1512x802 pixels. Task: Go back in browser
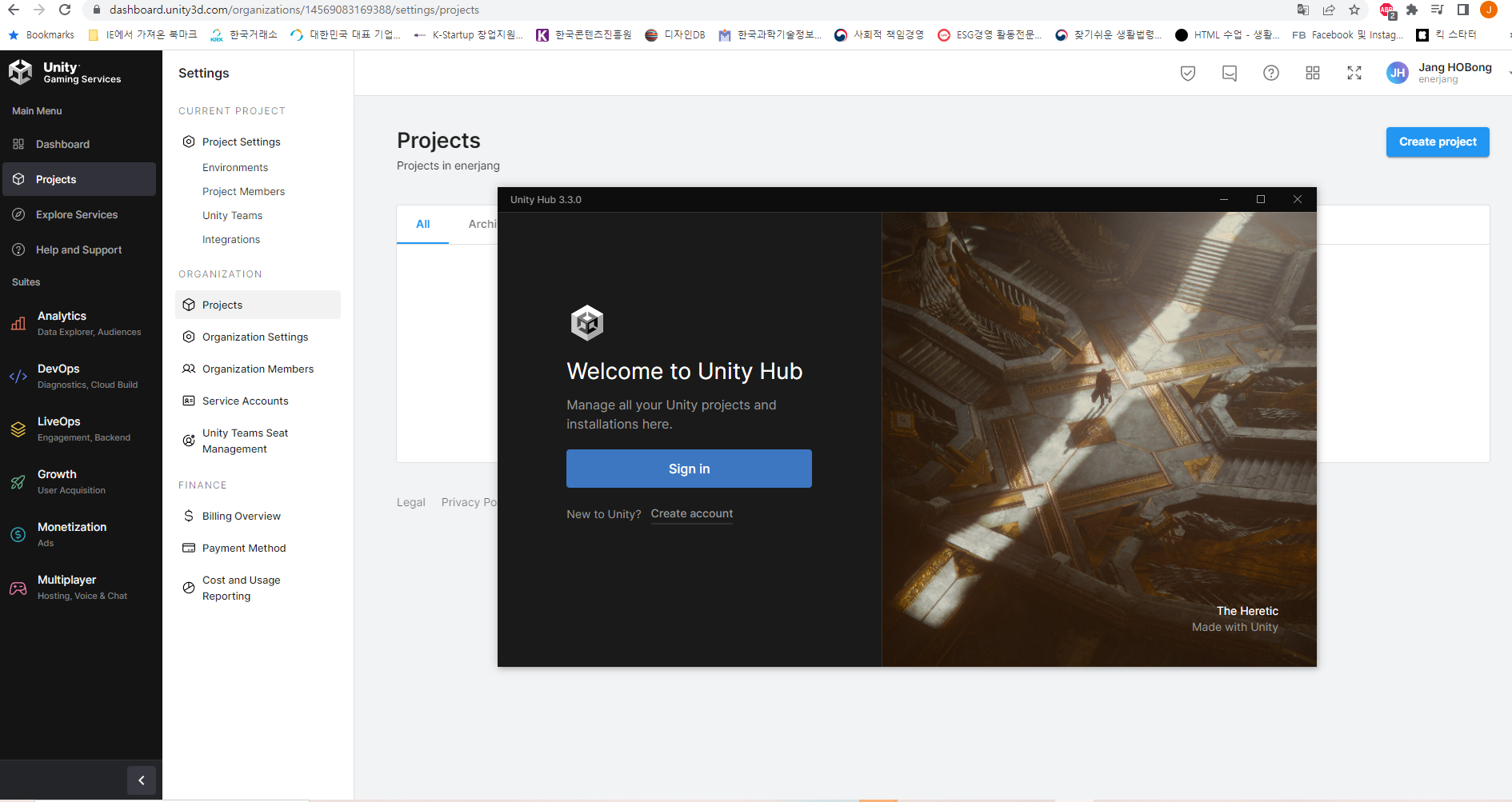(x=14, y=10)
